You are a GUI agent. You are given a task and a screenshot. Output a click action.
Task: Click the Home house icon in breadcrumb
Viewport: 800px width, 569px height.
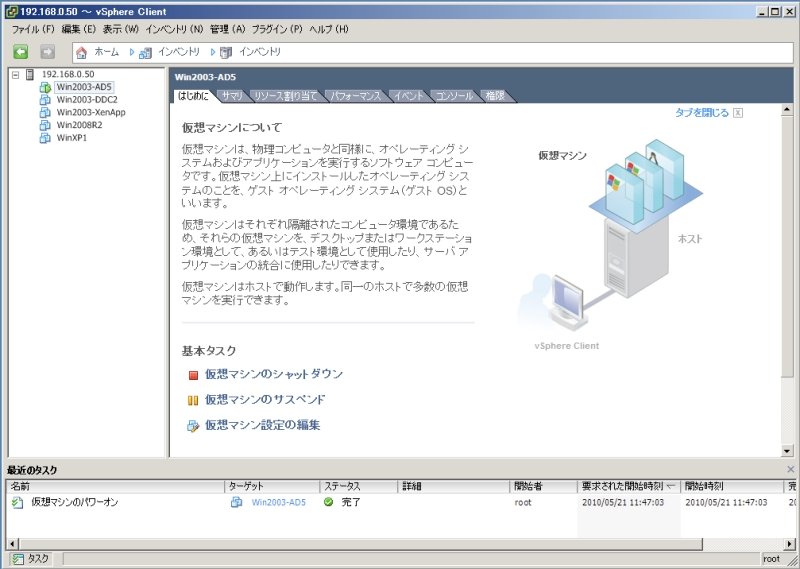coord(82,52)
